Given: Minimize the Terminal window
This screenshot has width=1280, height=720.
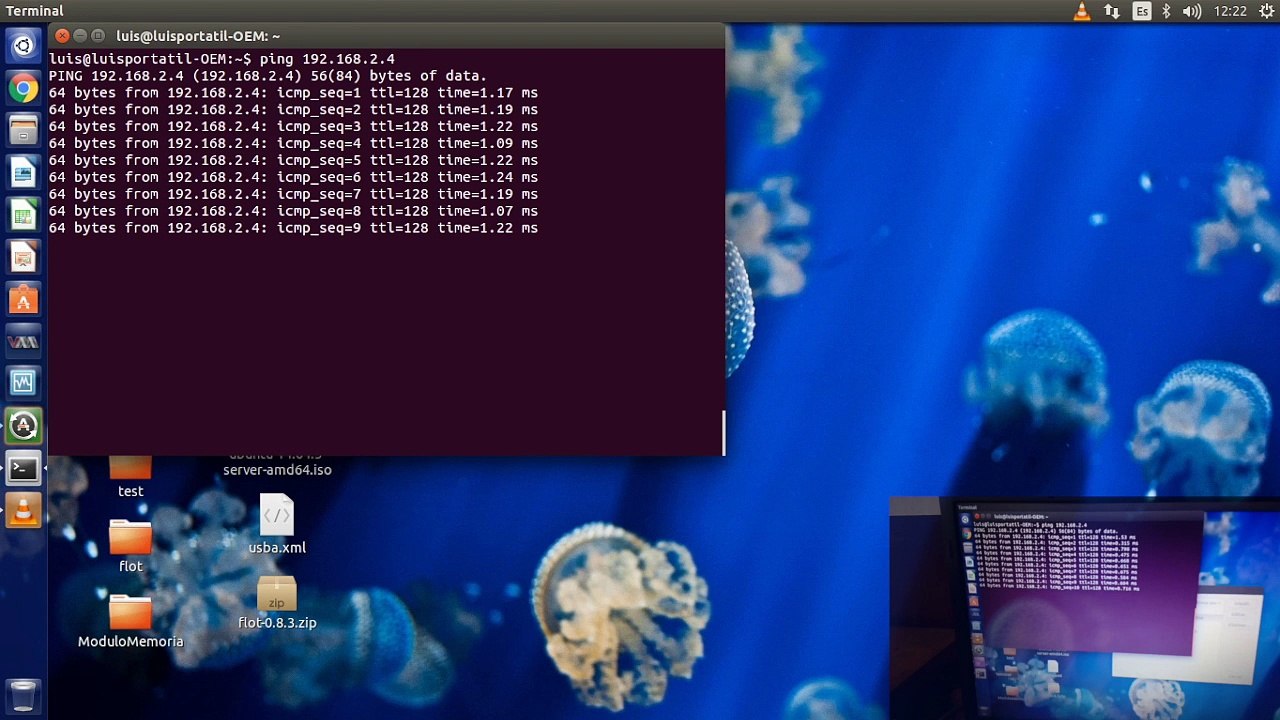Looking at the screenshot, I should coord(81,36).
